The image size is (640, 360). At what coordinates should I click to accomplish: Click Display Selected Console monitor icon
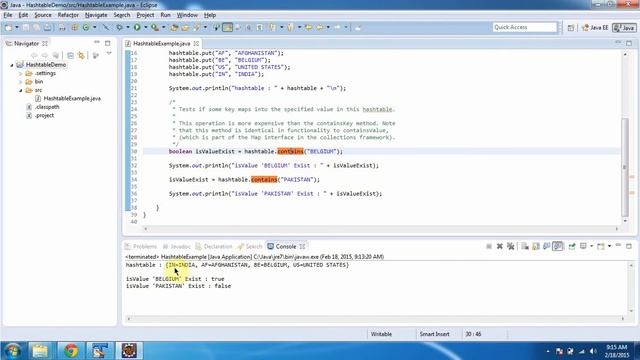pyautogui.click(x=583, y=246)
